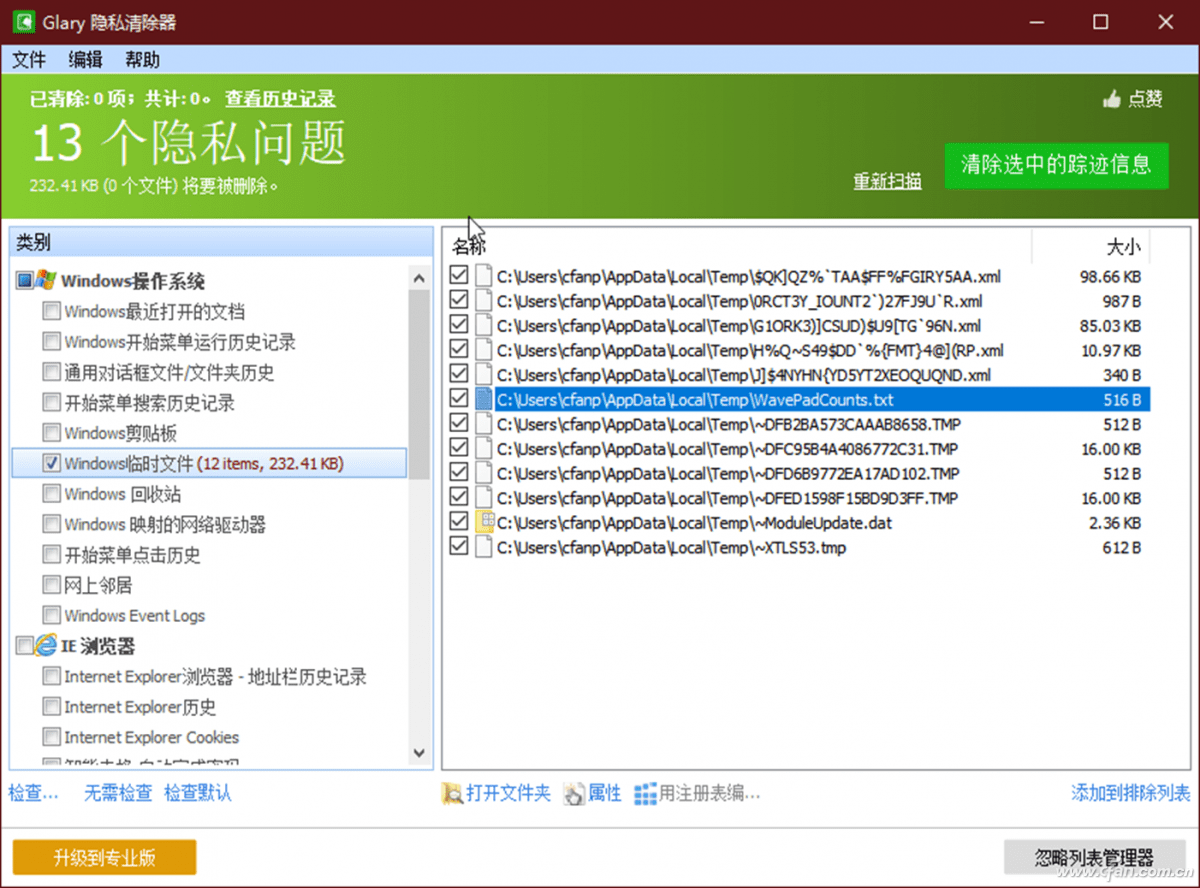Open the 编辑 menu

tap(86, 60)
